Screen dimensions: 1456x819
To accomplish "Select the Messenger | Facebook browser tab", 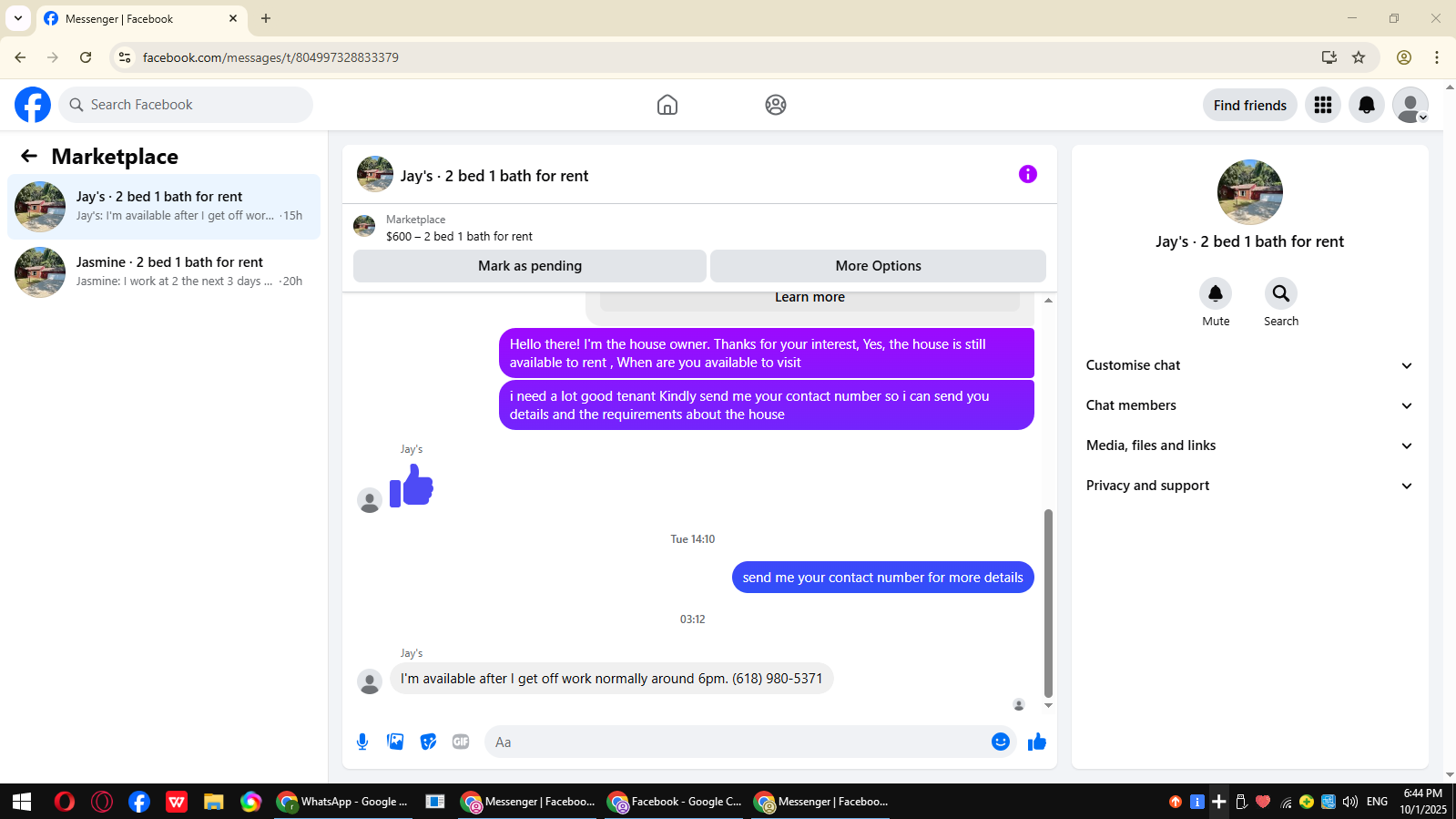I will tap(141, 19).
